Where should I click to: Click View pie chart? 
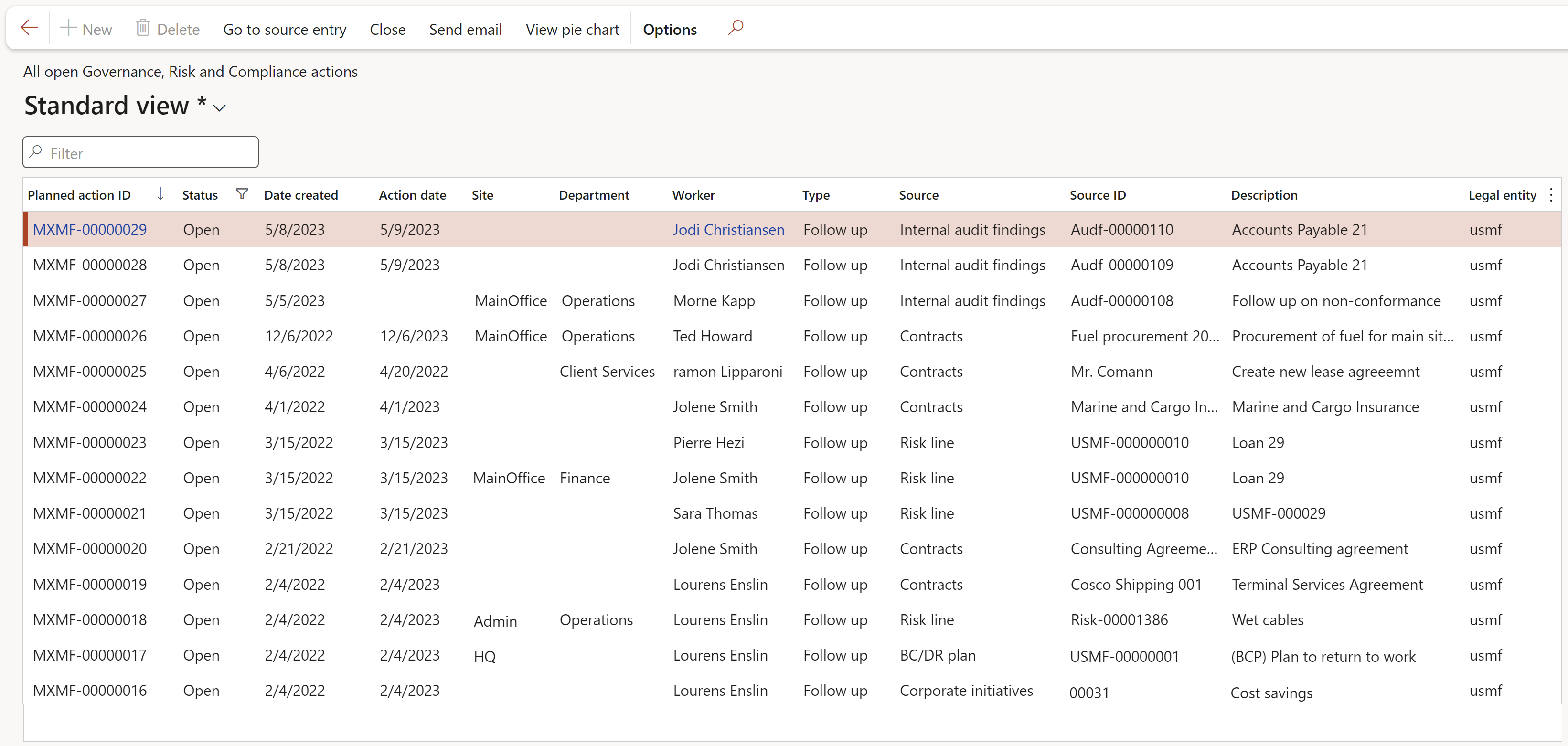tap(573, 29)
